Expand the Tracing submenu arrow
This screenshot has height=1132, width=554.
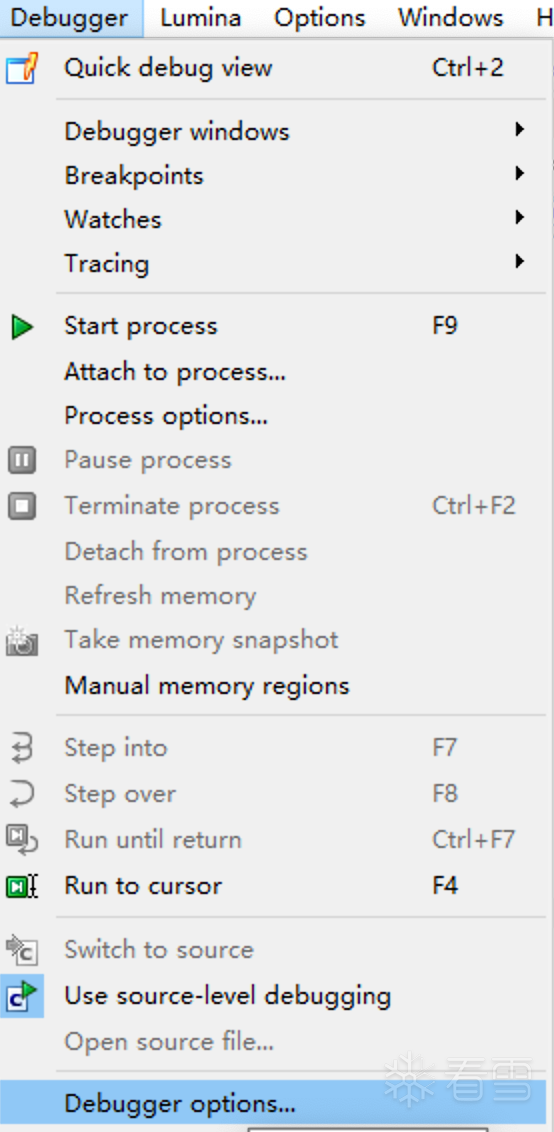click(x=519, y=262)
